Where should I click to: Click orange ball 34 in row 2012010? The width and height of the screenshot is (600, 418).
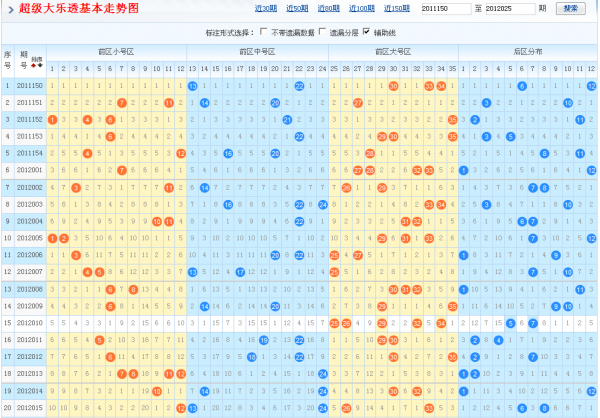pyautogui.click(x=441, y=323)
